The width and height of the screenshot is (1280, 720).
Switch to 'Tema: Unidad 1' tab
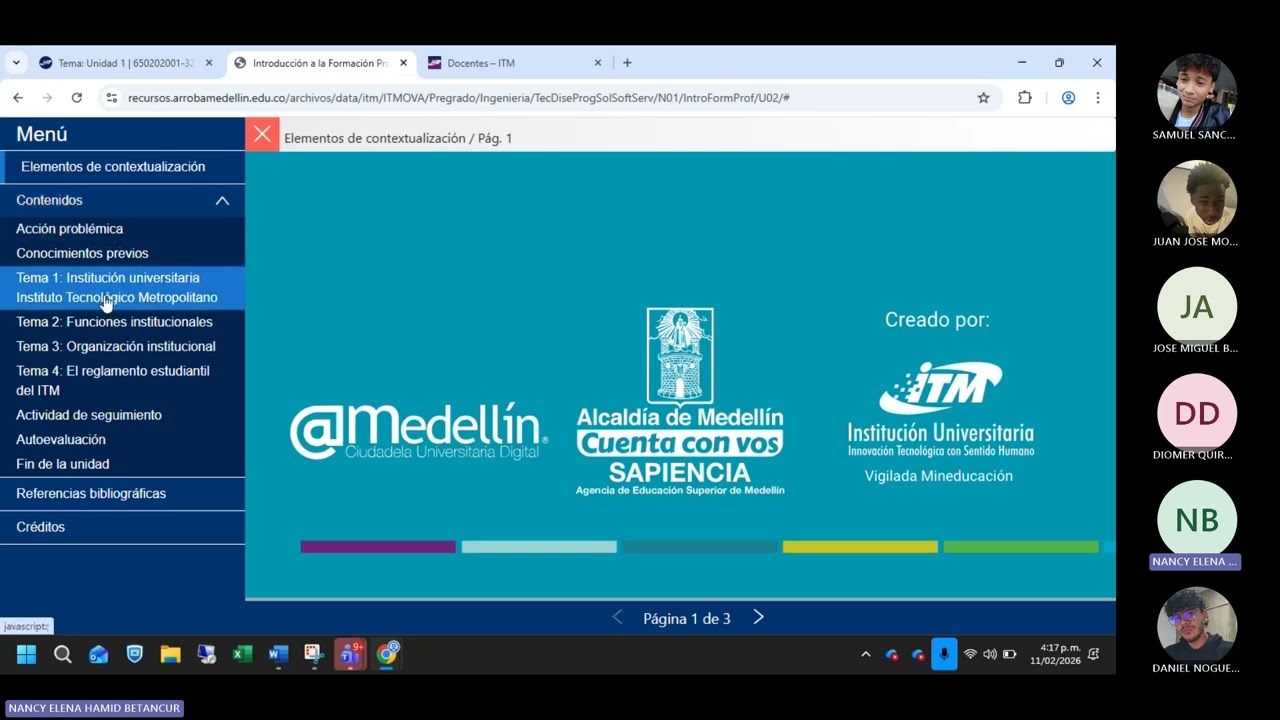pos(127,63)
